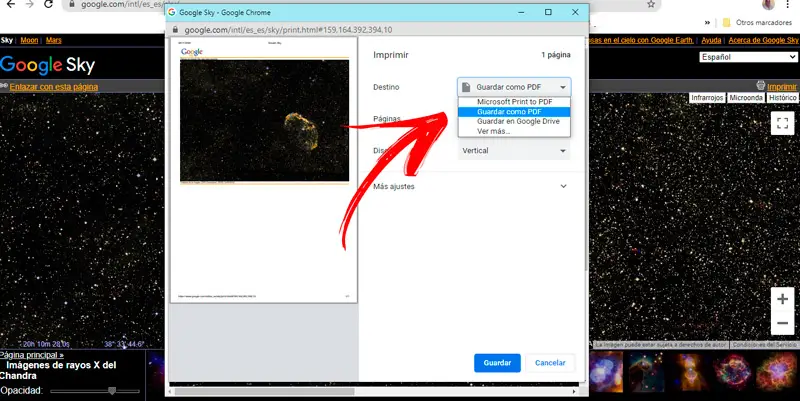Go forward in main Chrome window

tap(30, 4)
